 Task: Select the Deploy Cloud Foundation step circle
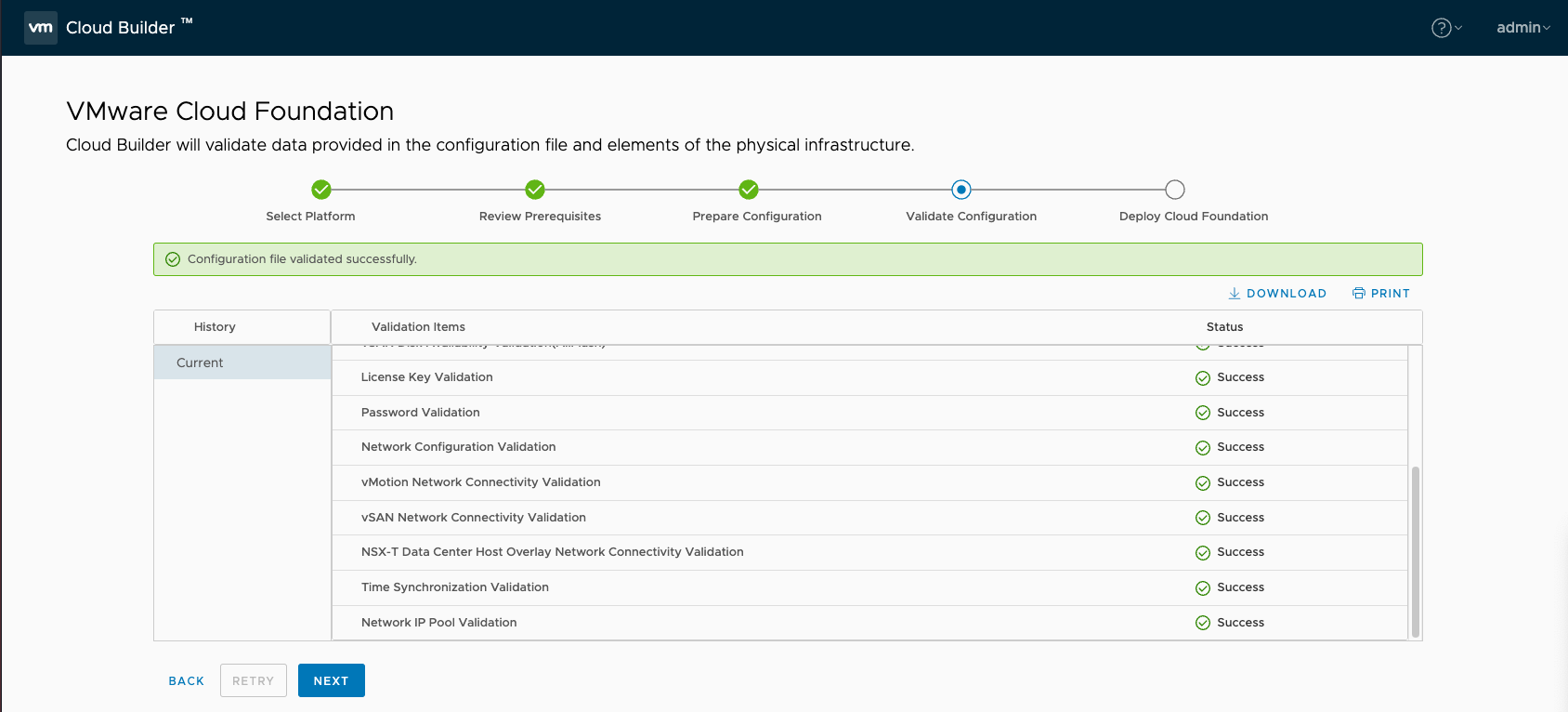pyautogui.click(x=1175, y=190)
